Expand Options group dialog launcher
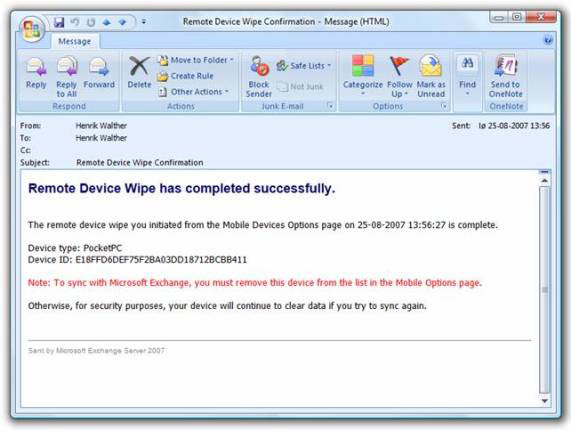Image resolution: width=571 pixels, height=431 pixels. [444, 106]
